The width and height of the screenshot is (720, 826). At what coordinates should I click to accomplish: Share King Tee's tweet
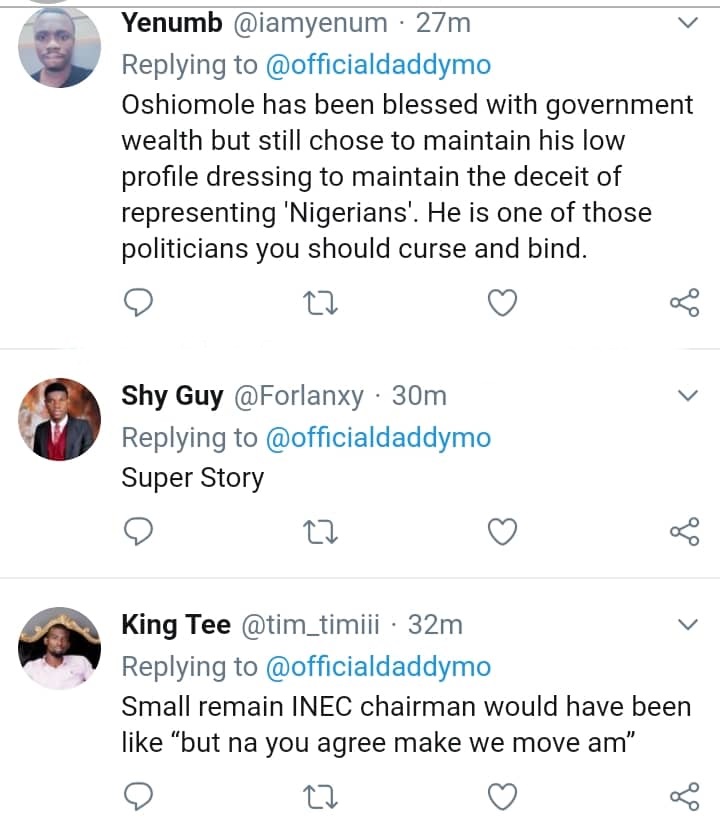pos(683,795)
